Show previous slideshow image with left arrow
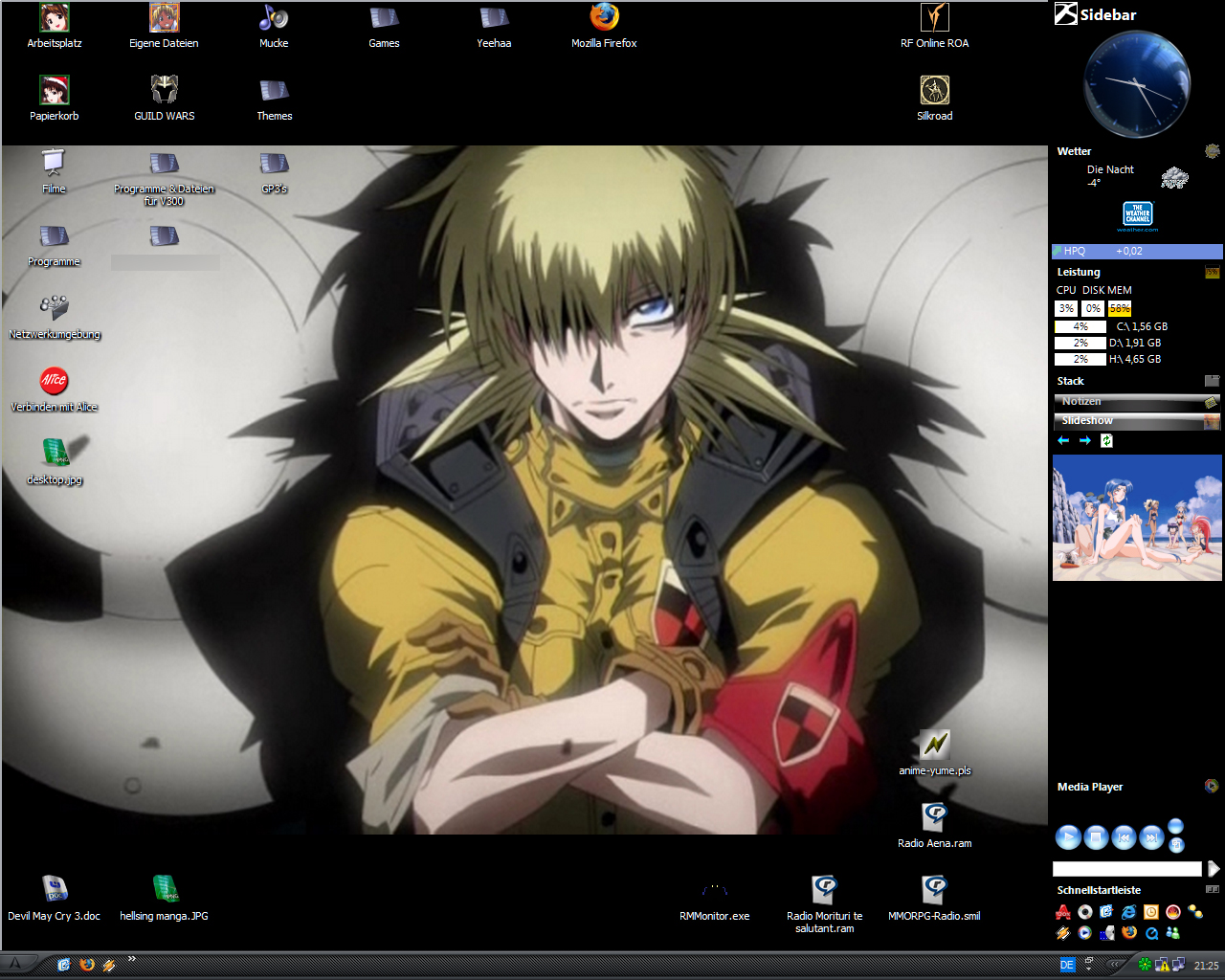The width and height of the screenshot is (1225, 980). [x=1063, y=440]
